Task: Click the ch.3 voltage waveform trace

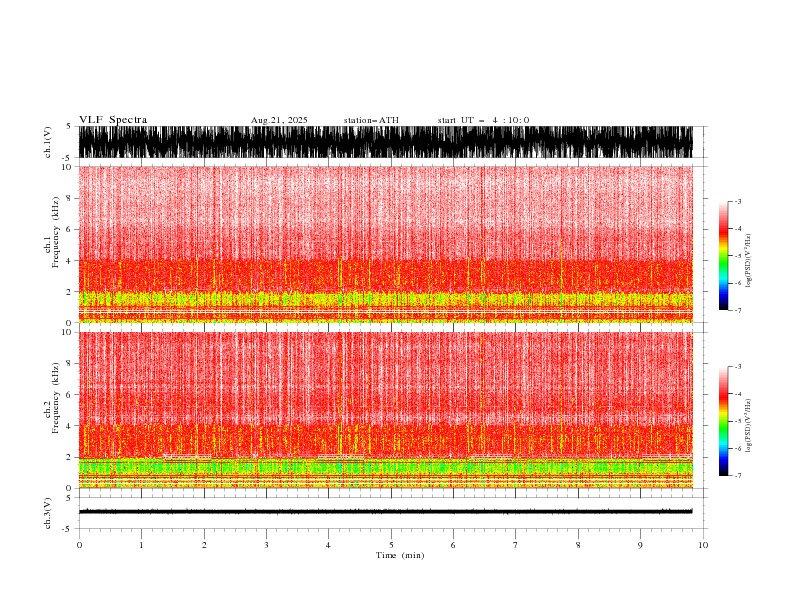Action: point(386,512)
